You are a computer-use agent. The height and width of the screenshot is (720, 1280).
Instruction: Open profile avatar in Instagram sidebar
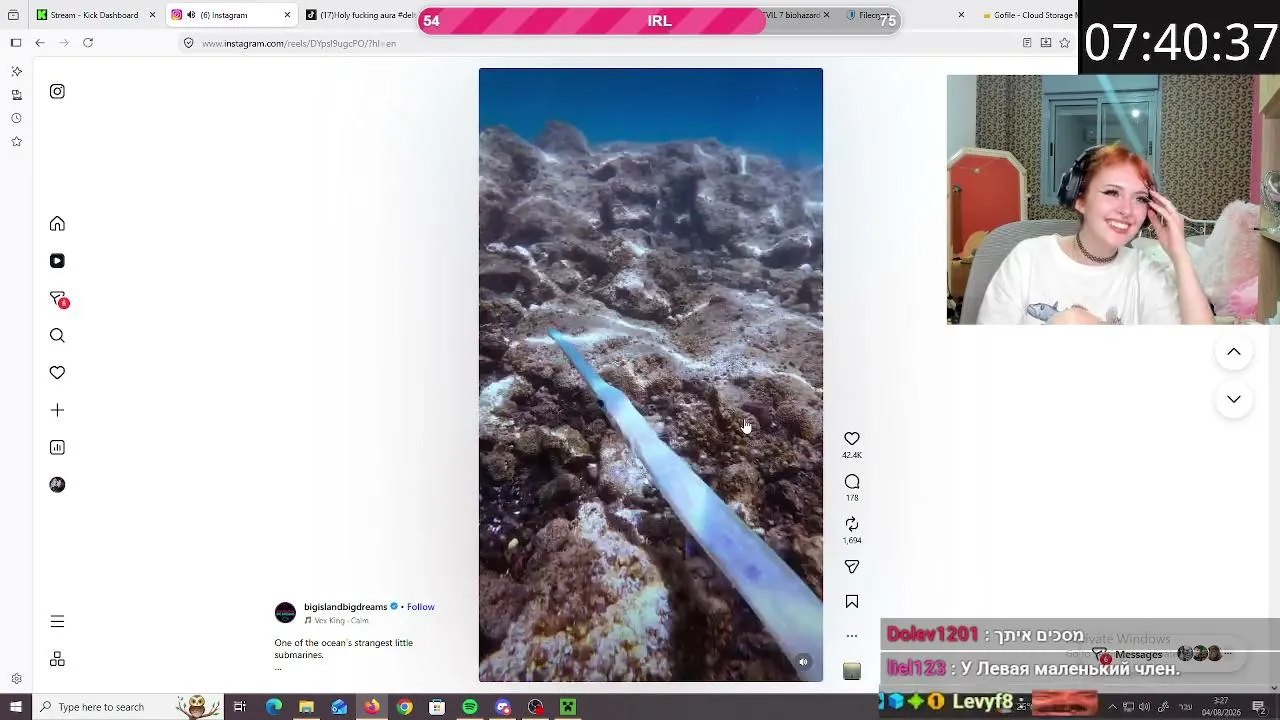(x=57, y=485)
